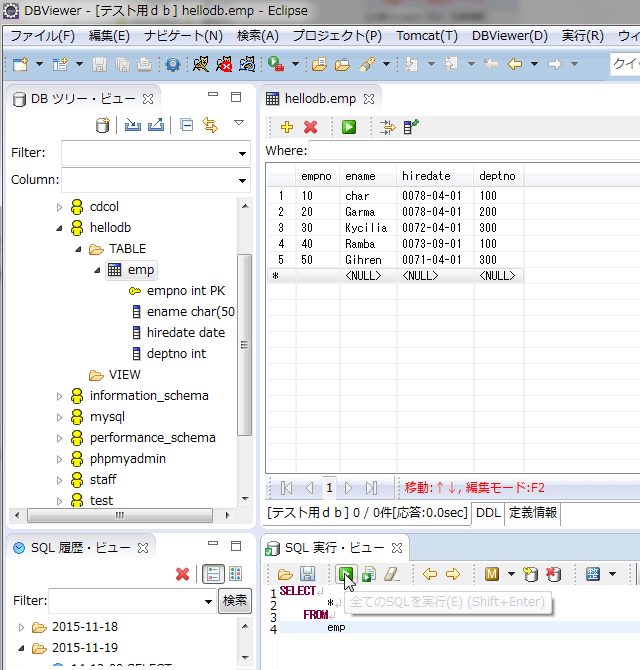This screenshot has width=640, height=670.
Task: Click the DB tree vertical scrollbar thumb
Action: tap(244, 344)
